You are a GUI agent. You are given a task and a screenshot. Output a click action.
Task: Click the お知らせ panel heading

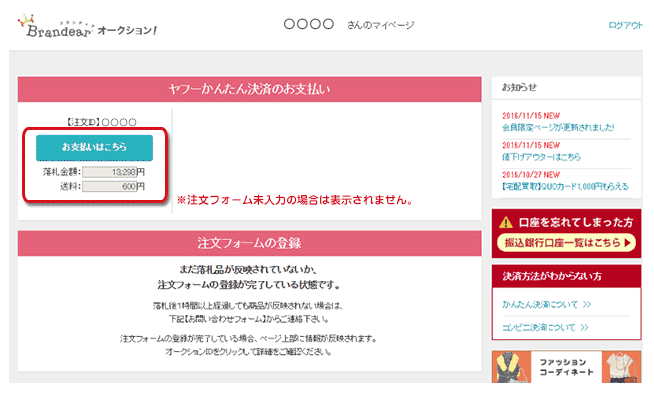(519, 88)
